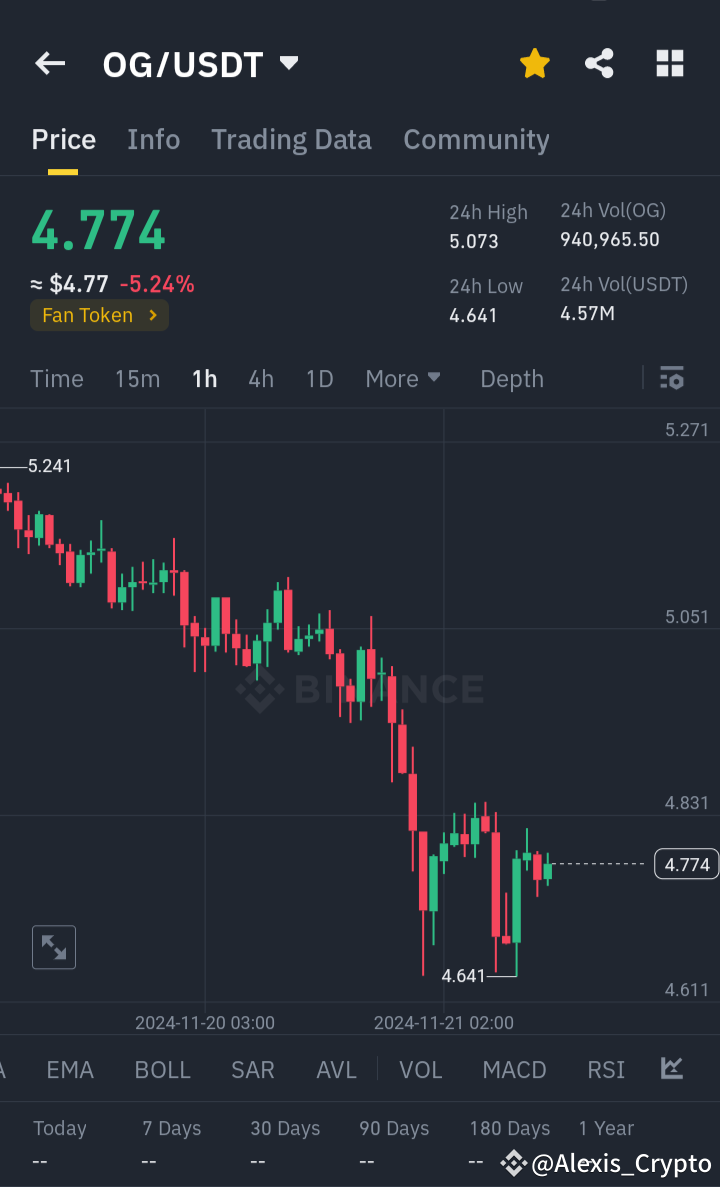Open the grid layout icon top right
The width and height of the screenshot is (720, 1187).
[669, 63]
